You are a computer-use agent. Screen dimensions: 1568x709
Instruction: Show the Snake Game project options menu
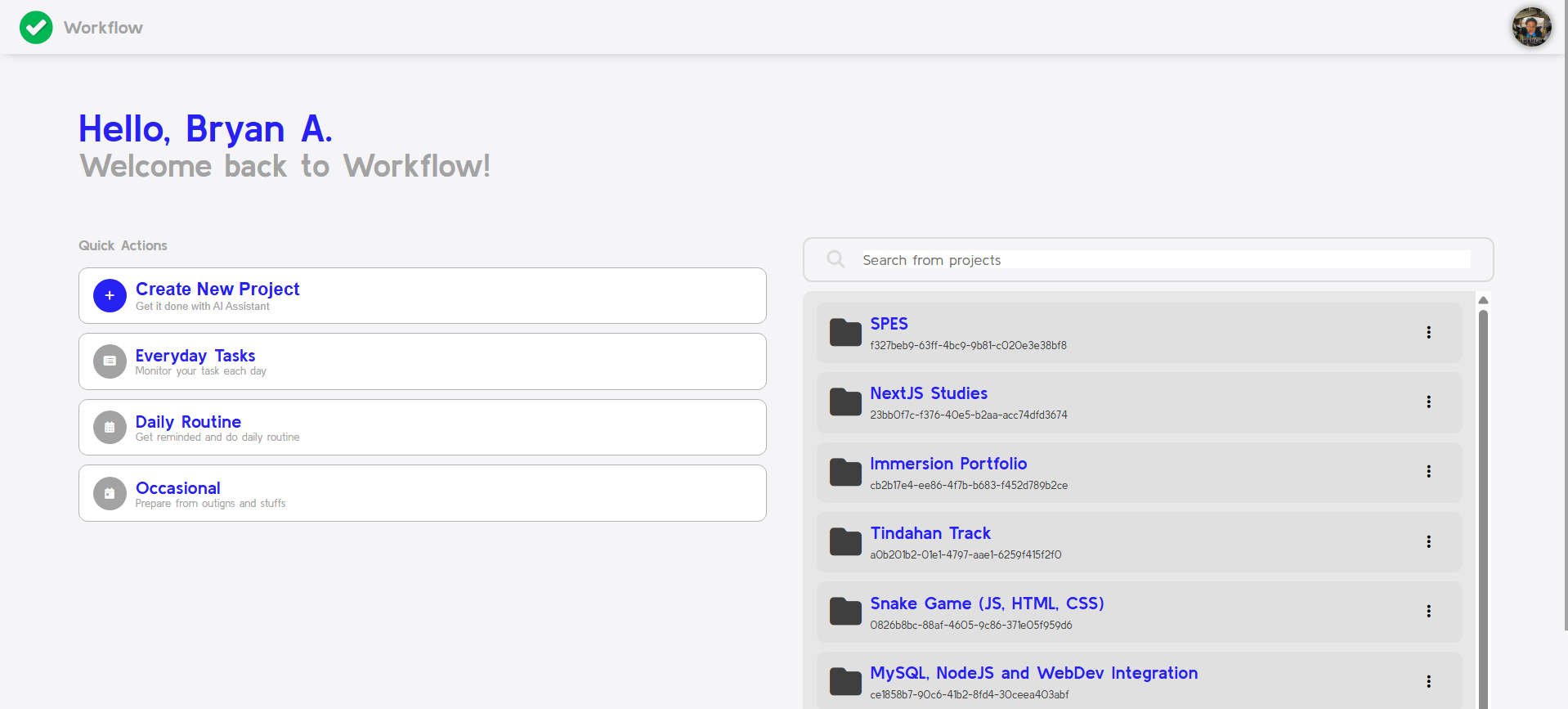[x=1428, y=612]
